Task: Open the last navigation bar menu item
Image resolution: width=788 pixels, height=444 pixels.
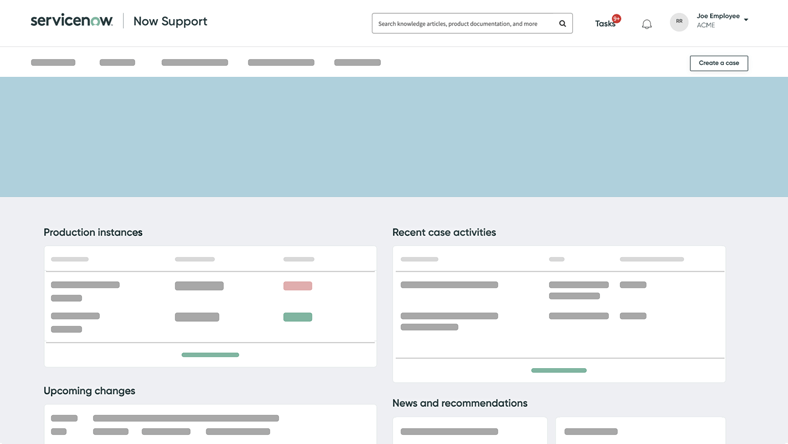Action: pos(357,62)
